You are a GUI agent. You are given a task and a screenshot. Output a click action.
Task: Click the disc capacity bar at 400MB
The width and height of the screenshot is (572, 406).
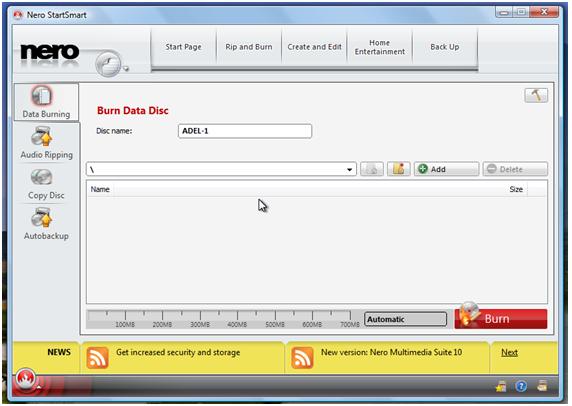(237, 318)
